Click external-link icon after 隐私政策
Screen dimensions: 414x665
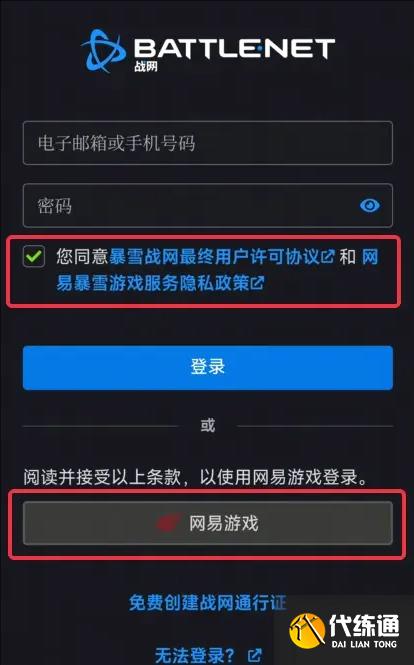pyautogui.click(x=257, y=283)
